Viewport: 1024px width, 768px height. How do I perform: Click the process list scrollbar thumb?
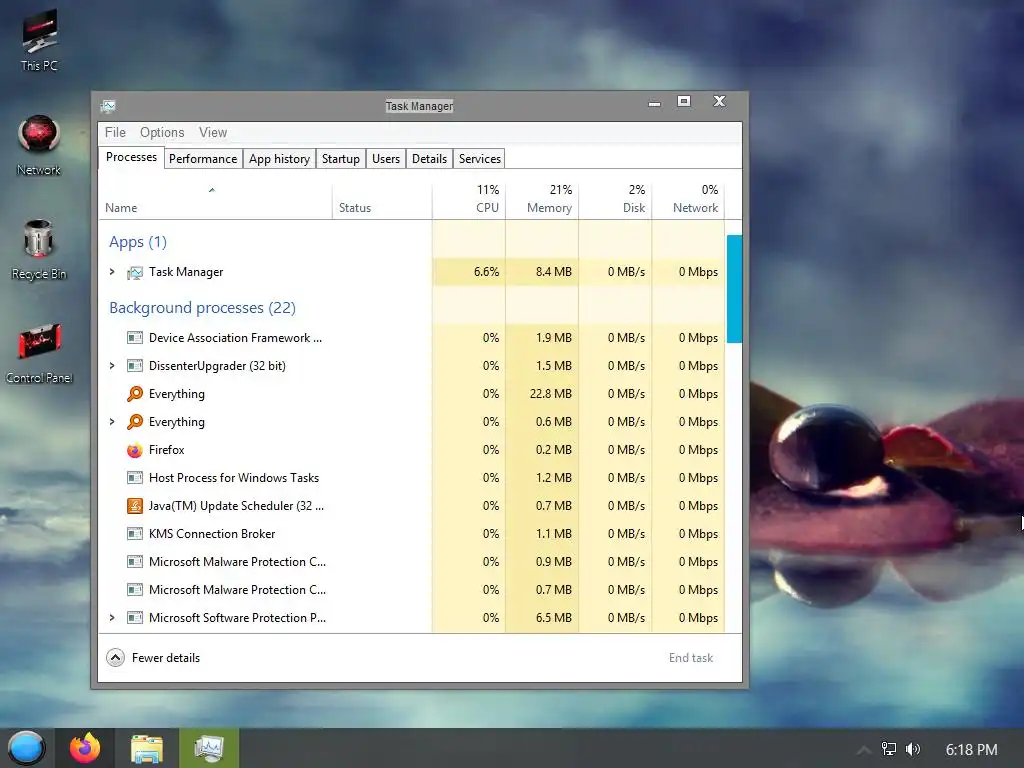(x=734, y=289)
